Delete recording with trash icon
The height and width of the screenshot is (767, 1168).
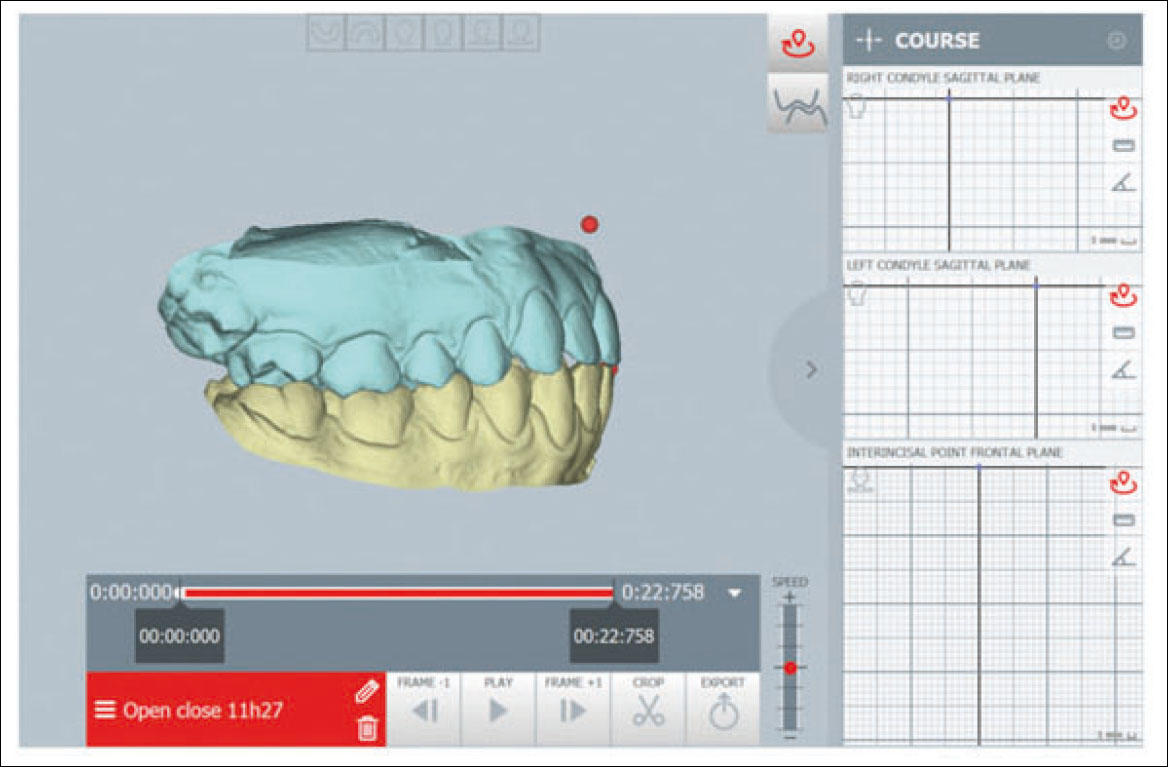coord(367,728)
